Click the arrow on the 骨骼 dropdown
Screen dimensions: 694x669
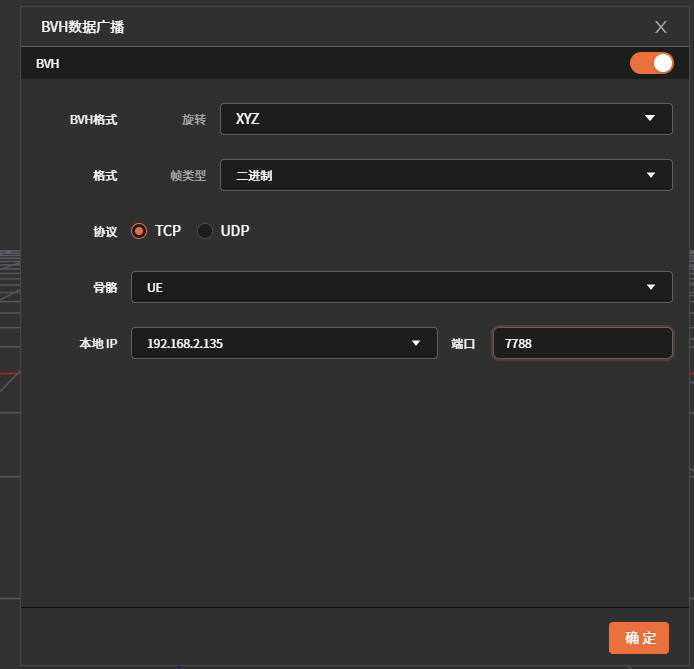[x=651, y=287]
